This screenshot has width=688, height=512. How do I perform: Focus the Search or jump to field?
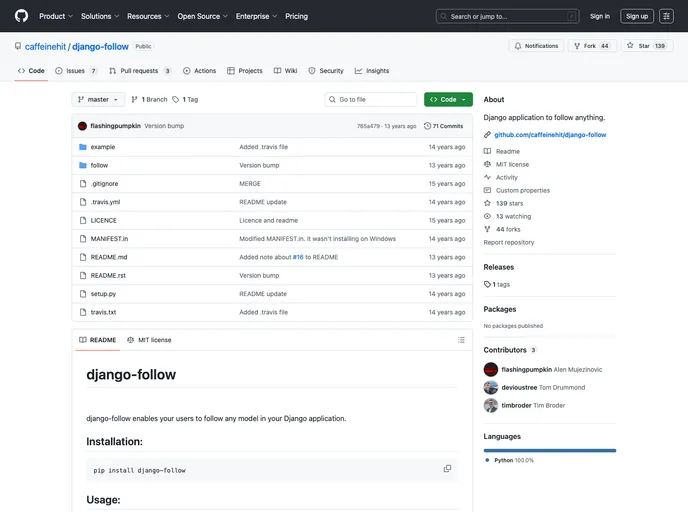click(508, 16)
